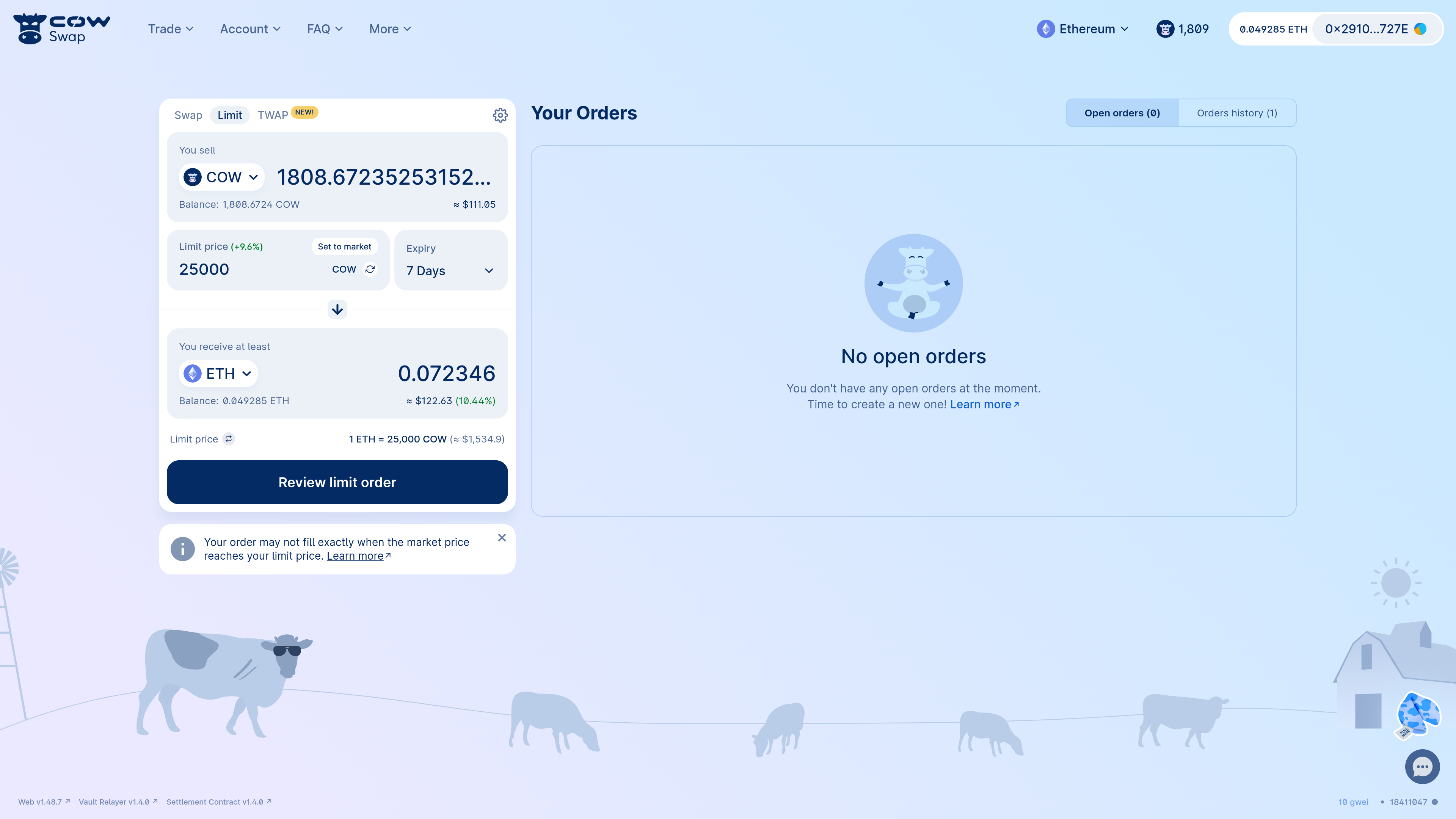1456x819 pixels.
Task: Invert the rate using the Limit price icon
Action: [x=228, y=439]
